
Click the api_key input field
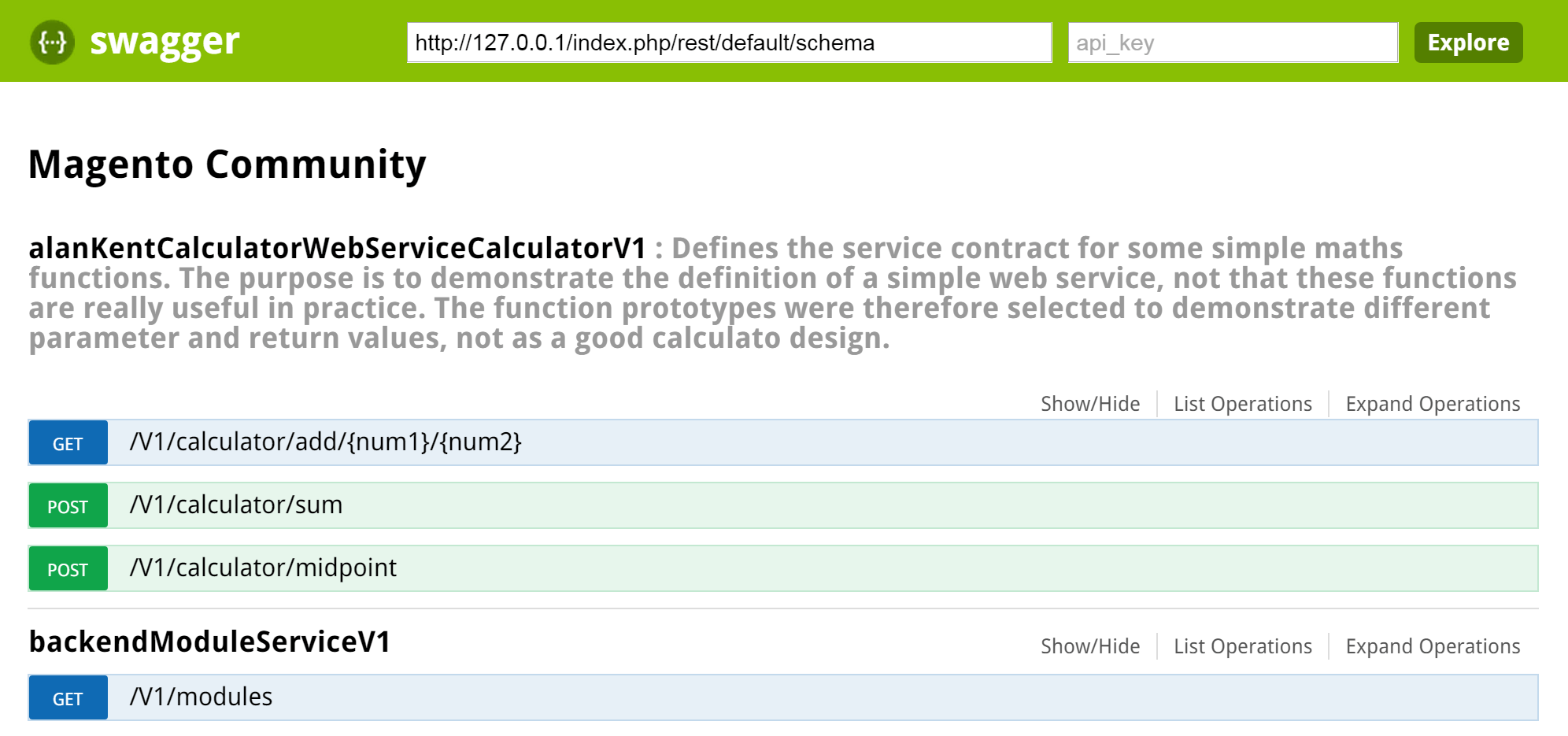tap(1232, 43)
